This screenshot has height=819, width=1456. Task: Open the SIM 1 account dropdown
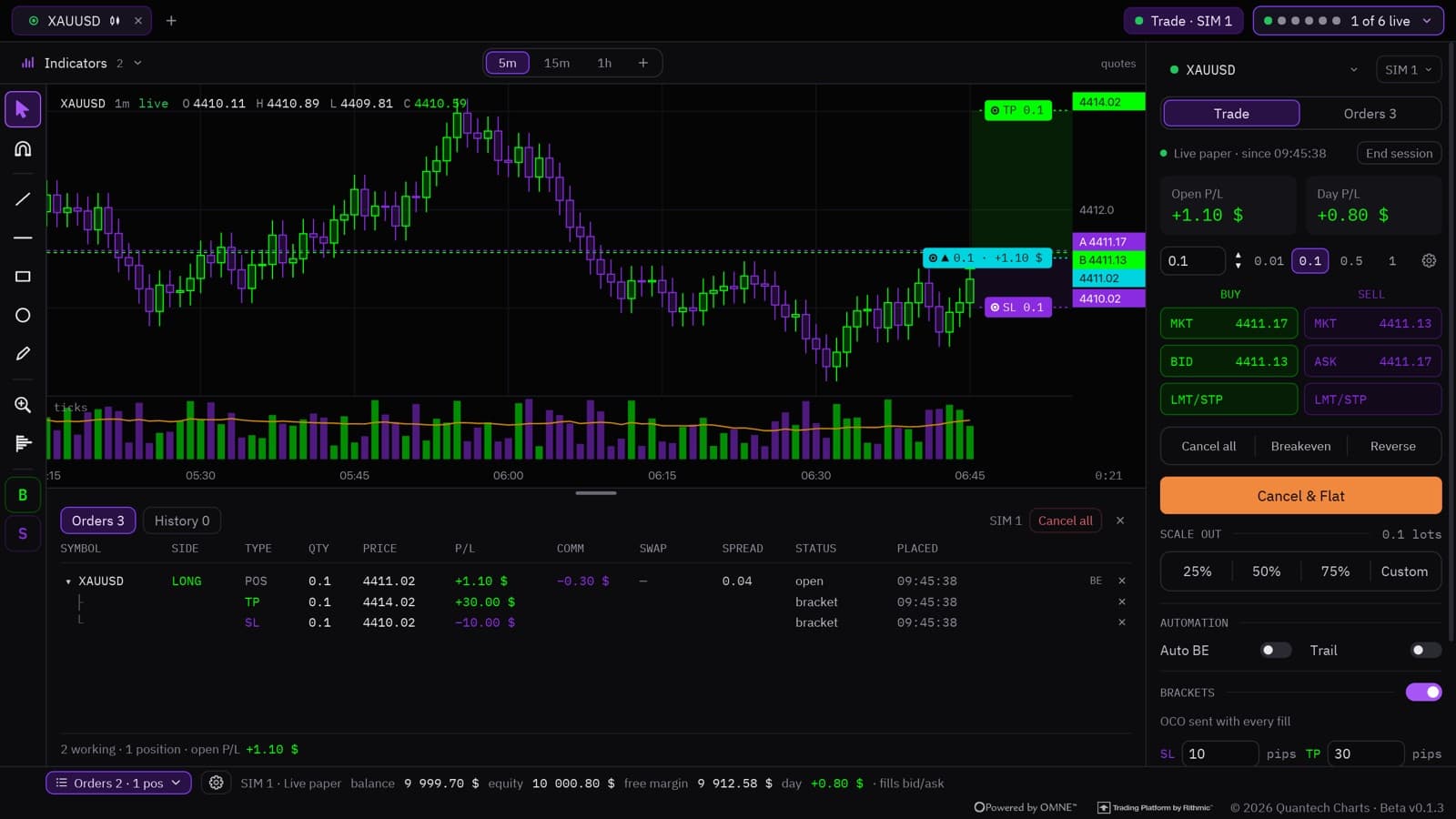coord(1409,70)
